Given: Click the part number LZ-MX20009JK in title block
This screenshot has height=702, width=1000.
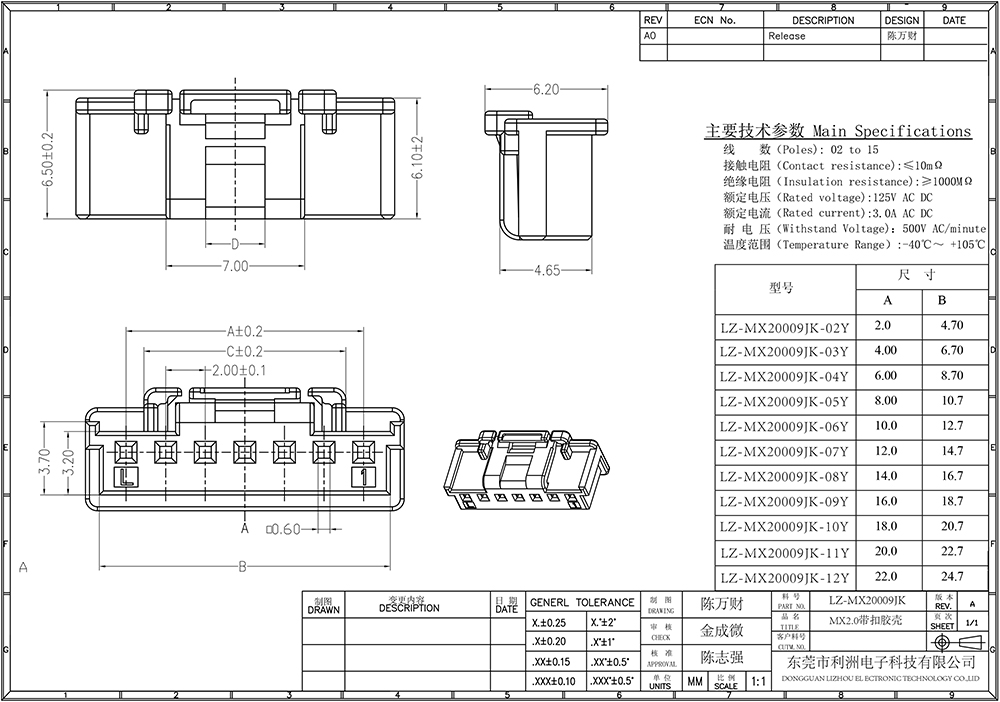Looking at the screenshot, I should click(867, 601).
